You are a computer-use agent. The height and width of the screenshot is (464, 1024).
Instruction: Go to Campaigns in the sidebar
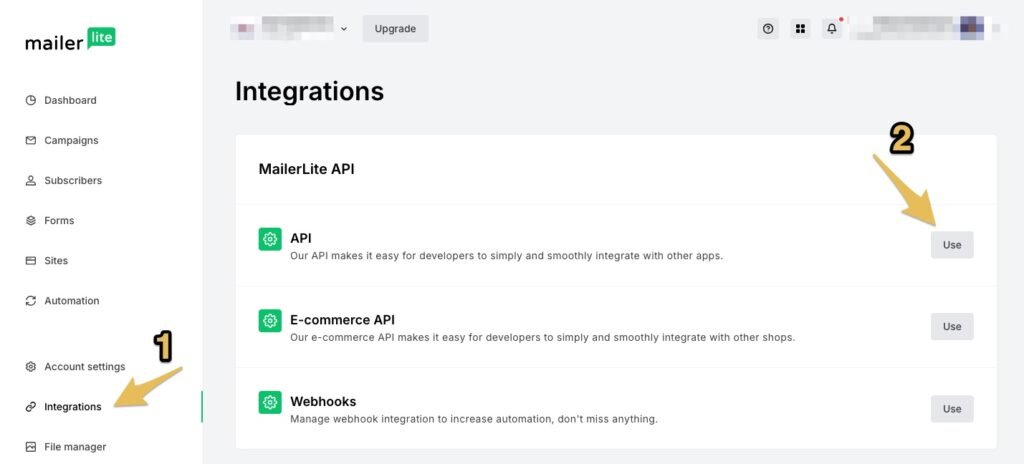[71, 141]
